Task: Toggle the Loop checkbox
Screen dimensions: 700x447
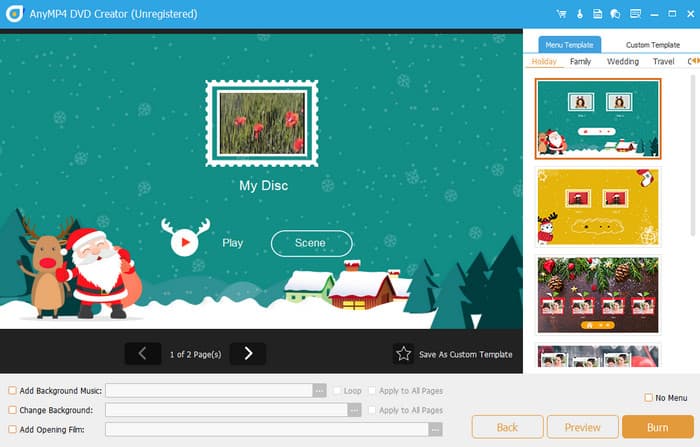Action: pos(337,391)
